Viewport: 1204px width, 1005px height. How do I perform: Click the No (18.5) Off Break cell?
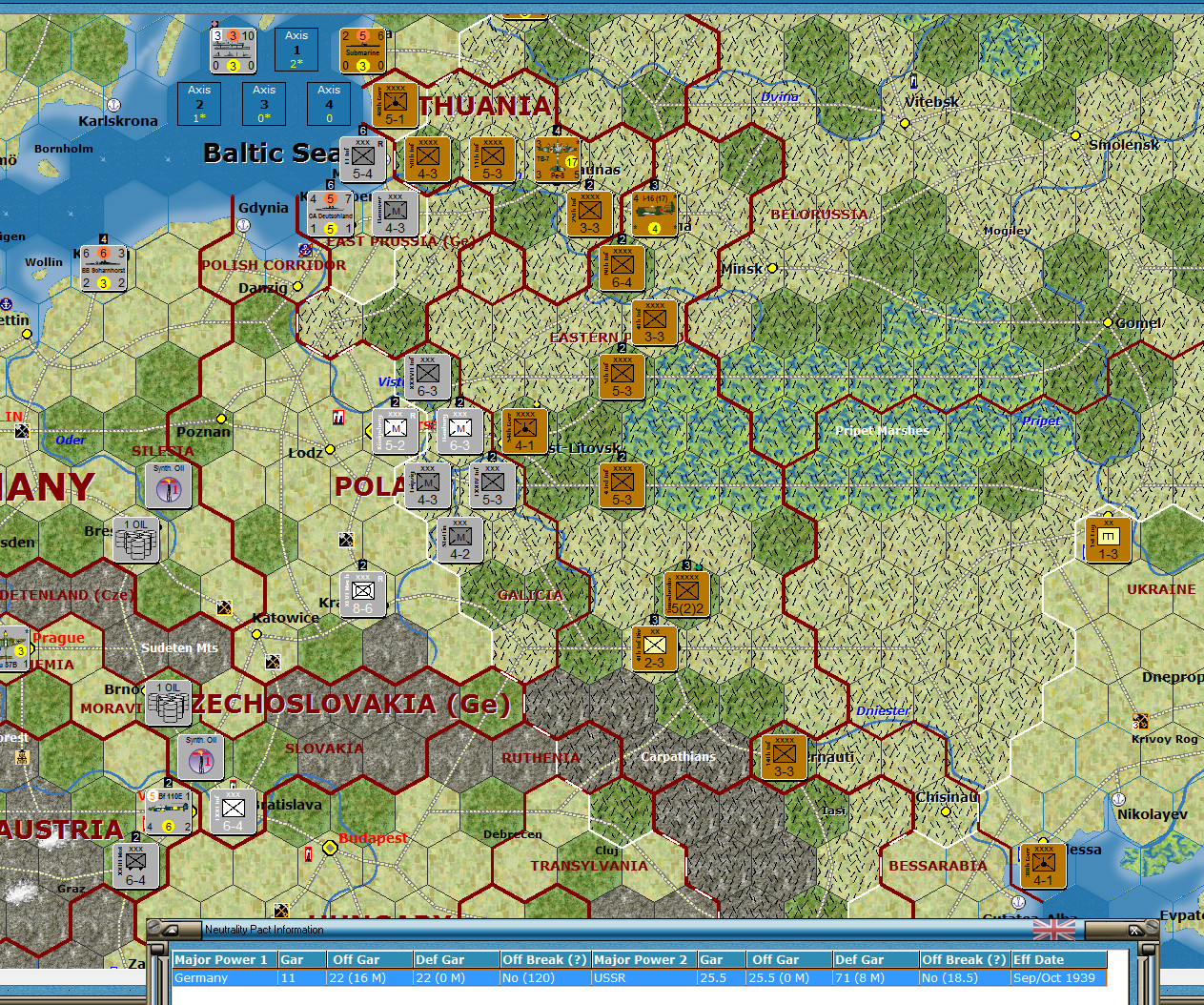click(x=965, y=978)
